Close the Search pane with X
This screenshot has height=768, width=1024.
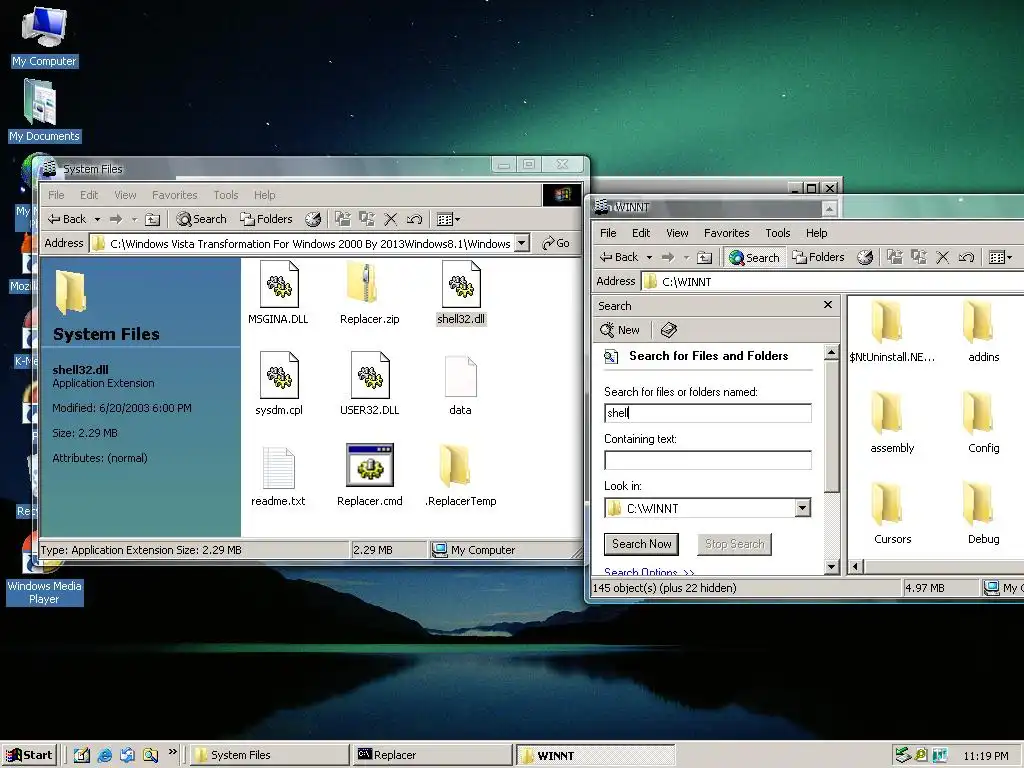pyautogui.click(x=827, y=305)
